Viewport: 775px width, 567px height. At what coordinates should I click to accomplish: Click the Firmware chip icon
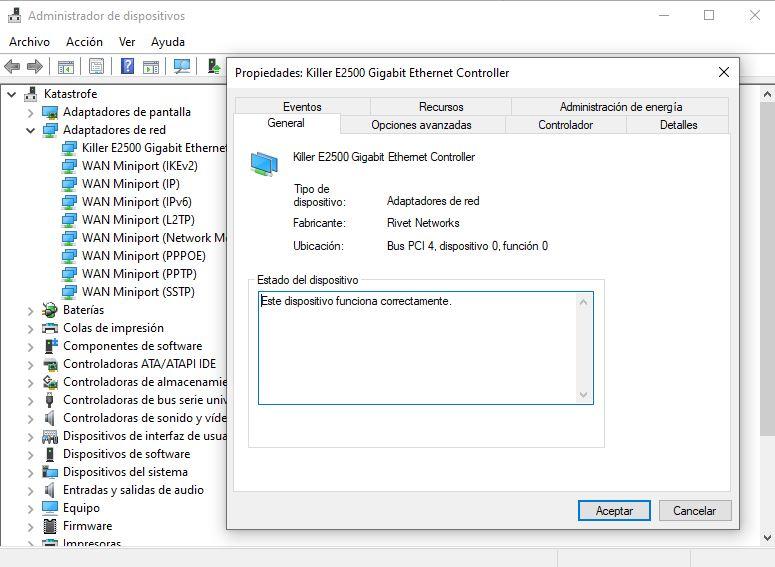coord(50,526)
